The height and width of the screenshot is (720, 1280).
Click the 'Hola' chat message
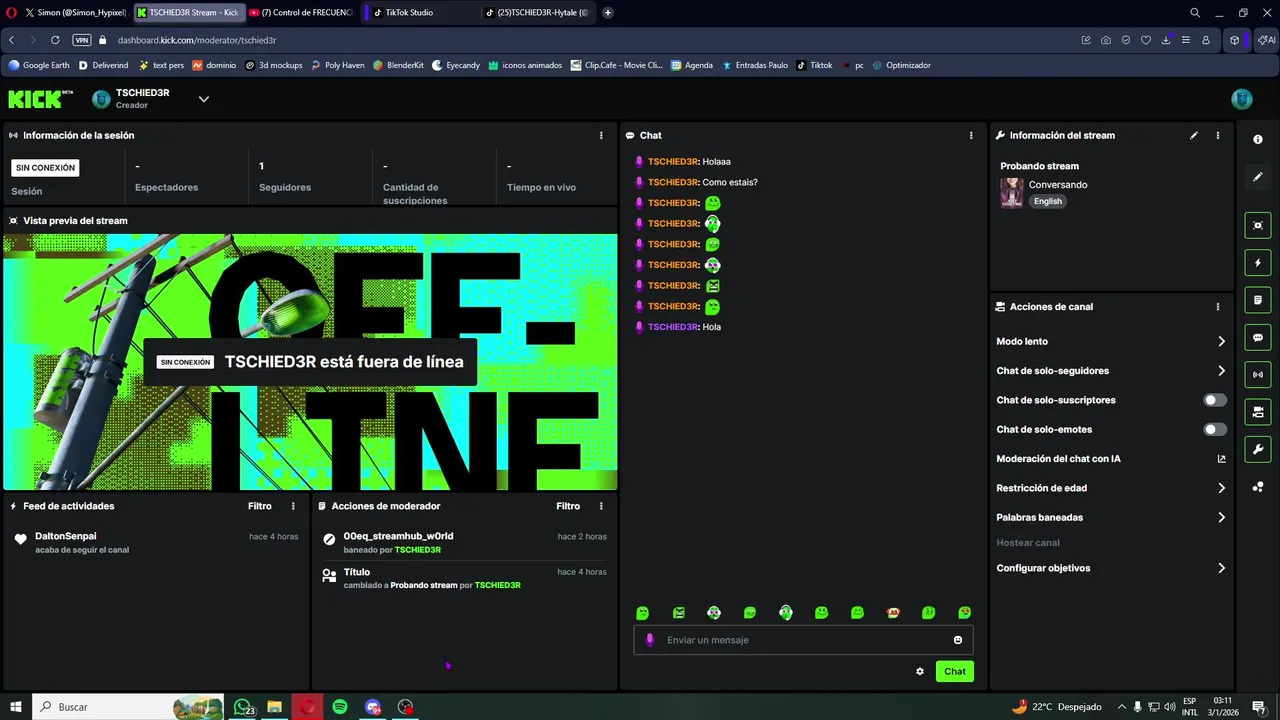click(711, 327)
